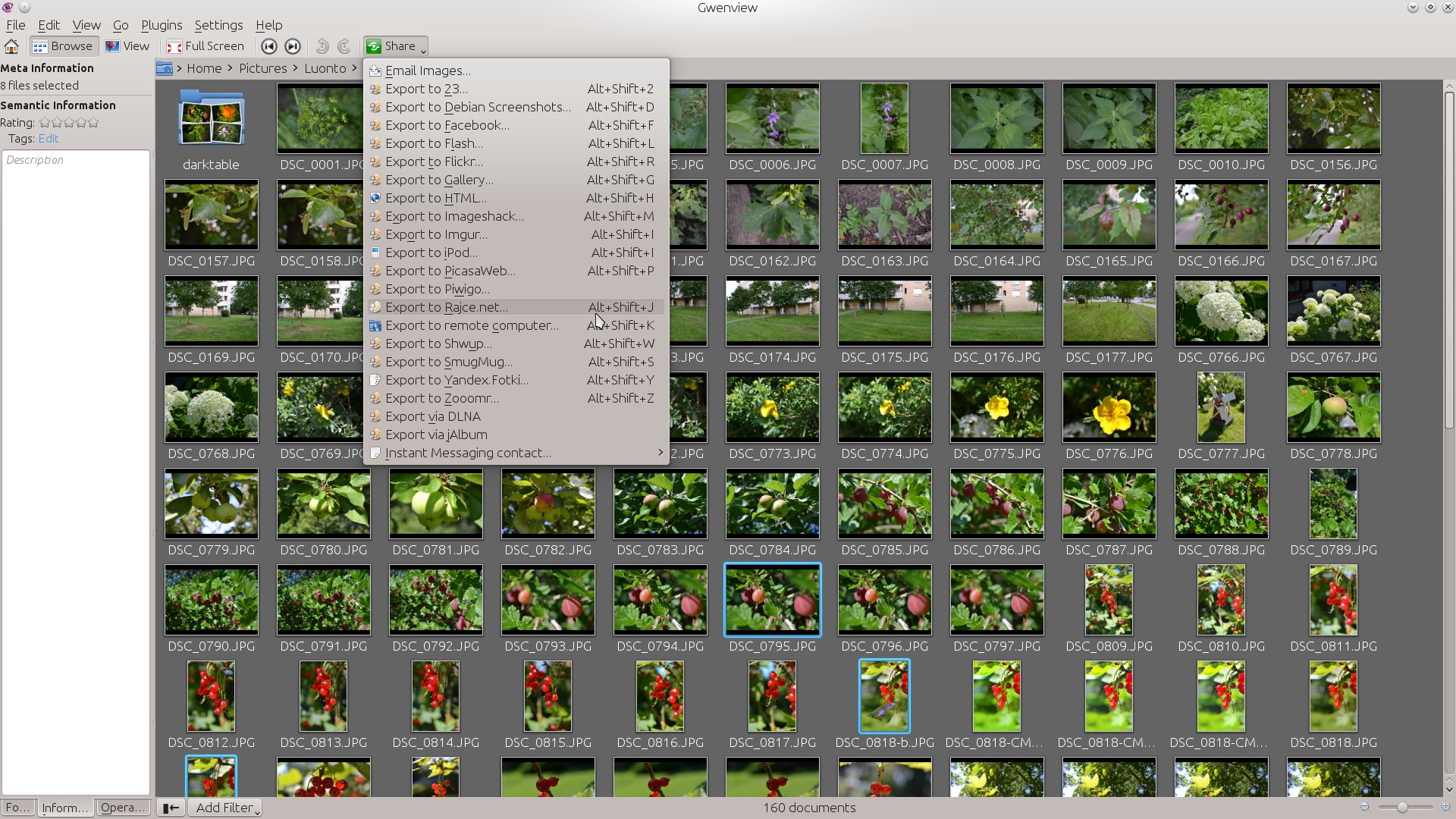Click Export to Yandex.Fotki icon

[375, 380]
